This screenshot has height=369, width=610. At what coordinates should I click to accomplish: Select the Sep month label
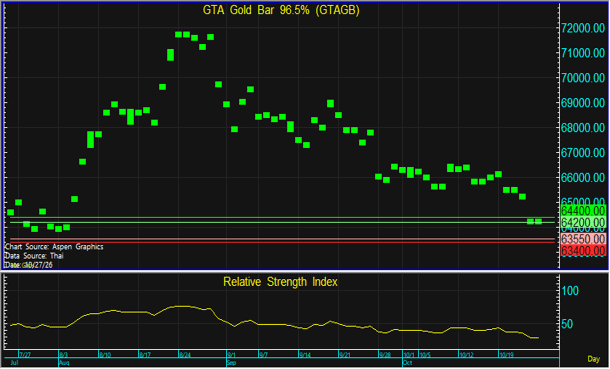(x=231, y=363)
